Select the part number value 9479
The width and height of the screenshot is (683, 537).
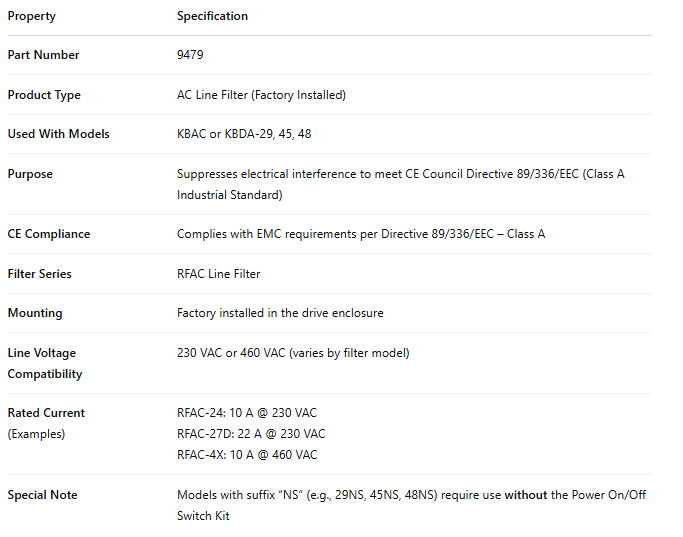coord(190,55)
